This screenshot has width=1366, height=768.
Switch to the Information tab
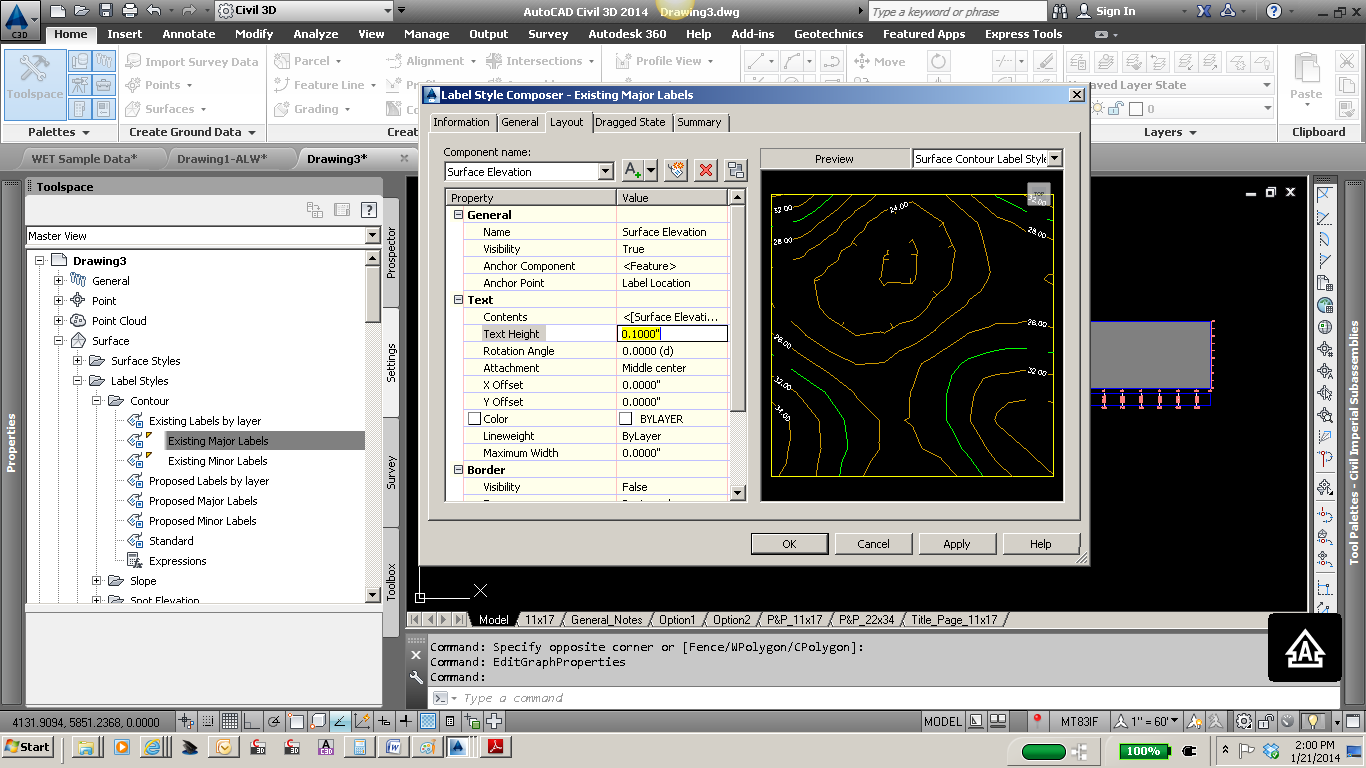coord(461,122)
